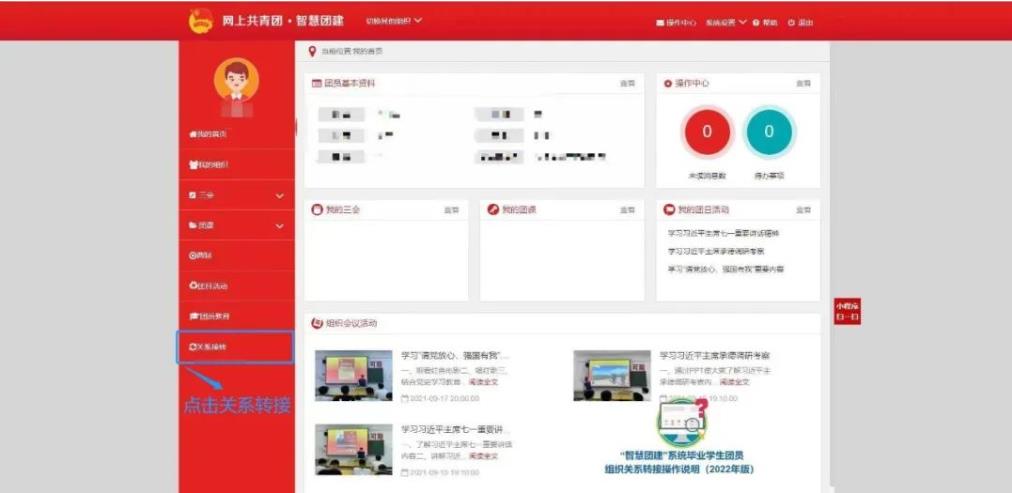Open 我的组织 in the sidebar
Image resolution: width=1012 pixels, height=493 pixels.
tap(208, 165)
